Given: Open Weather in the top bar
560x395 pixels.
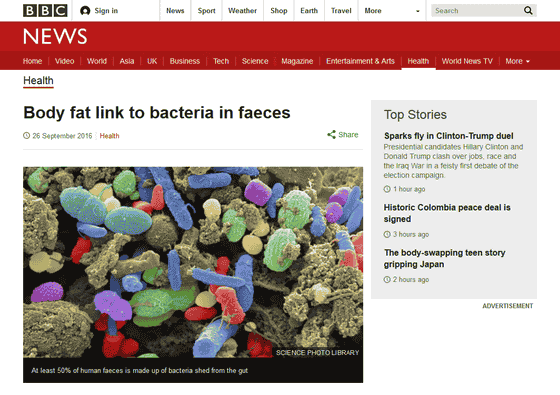Looking at the screenshot, I should [x=242, y=11].
